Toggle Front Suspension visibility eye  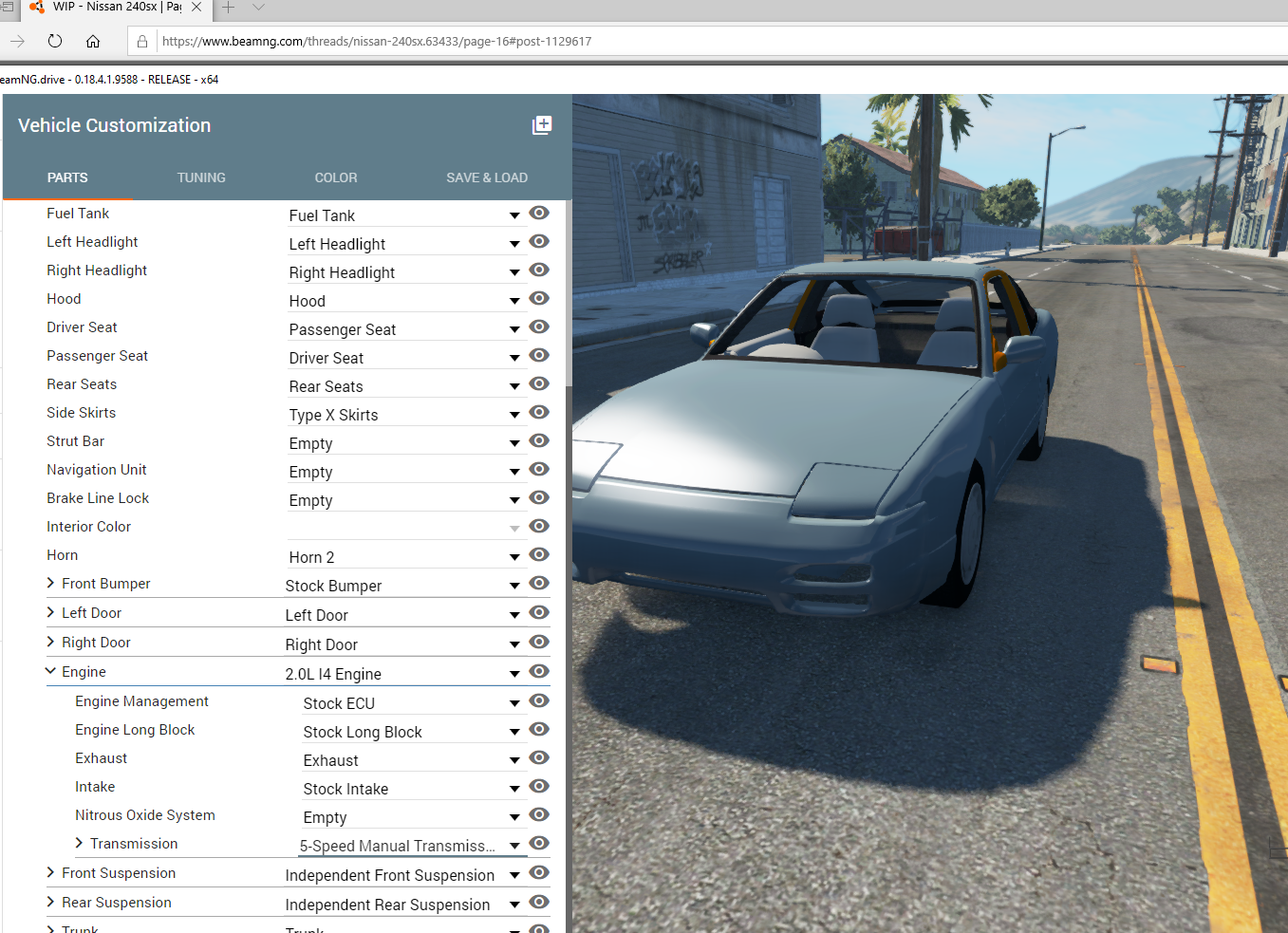pyautogui.click(x=539, y=873)
